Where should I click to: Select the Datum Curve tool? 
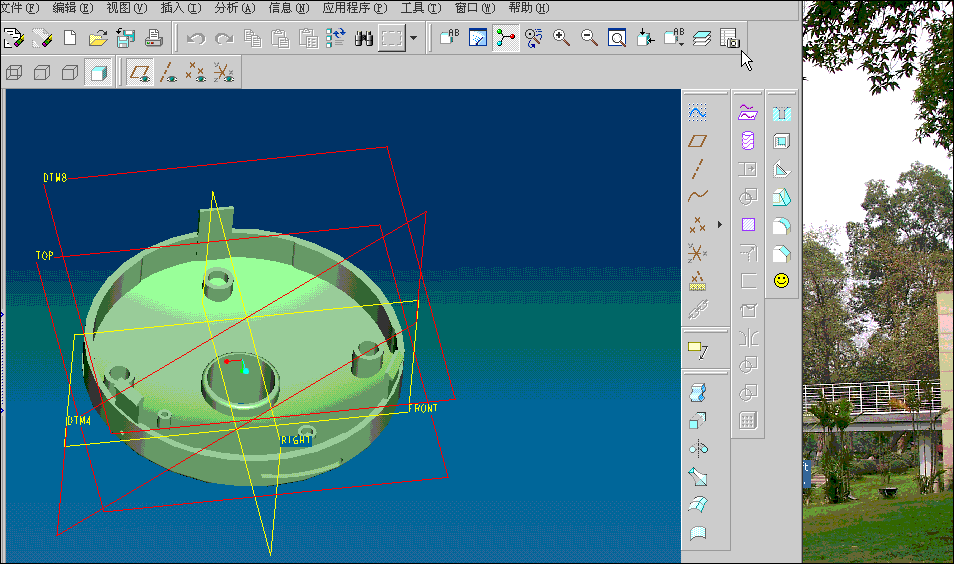point(697,196)
